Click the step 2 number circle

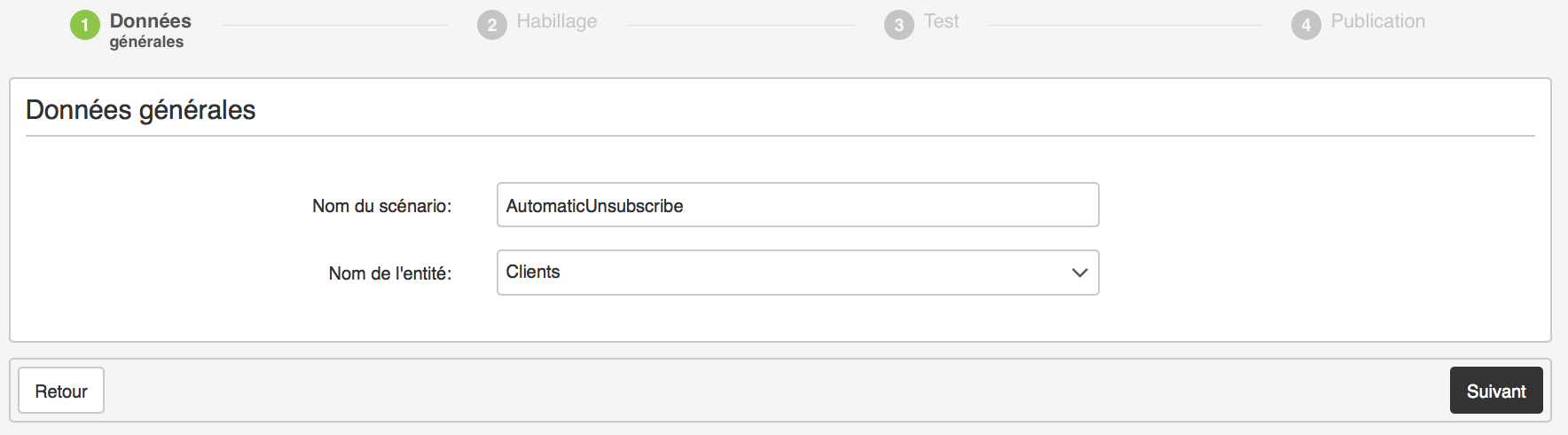(492, 25)
